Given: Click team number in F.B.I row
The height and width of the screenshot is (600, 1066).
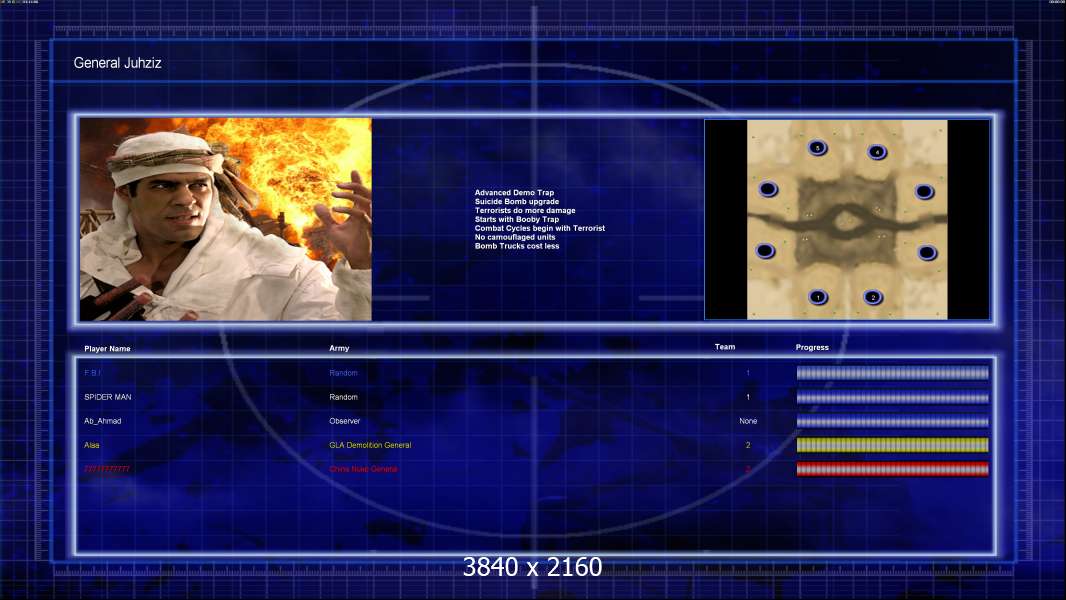Looking at the screenshot, I should pyautogui.click(x=748, y=373).
